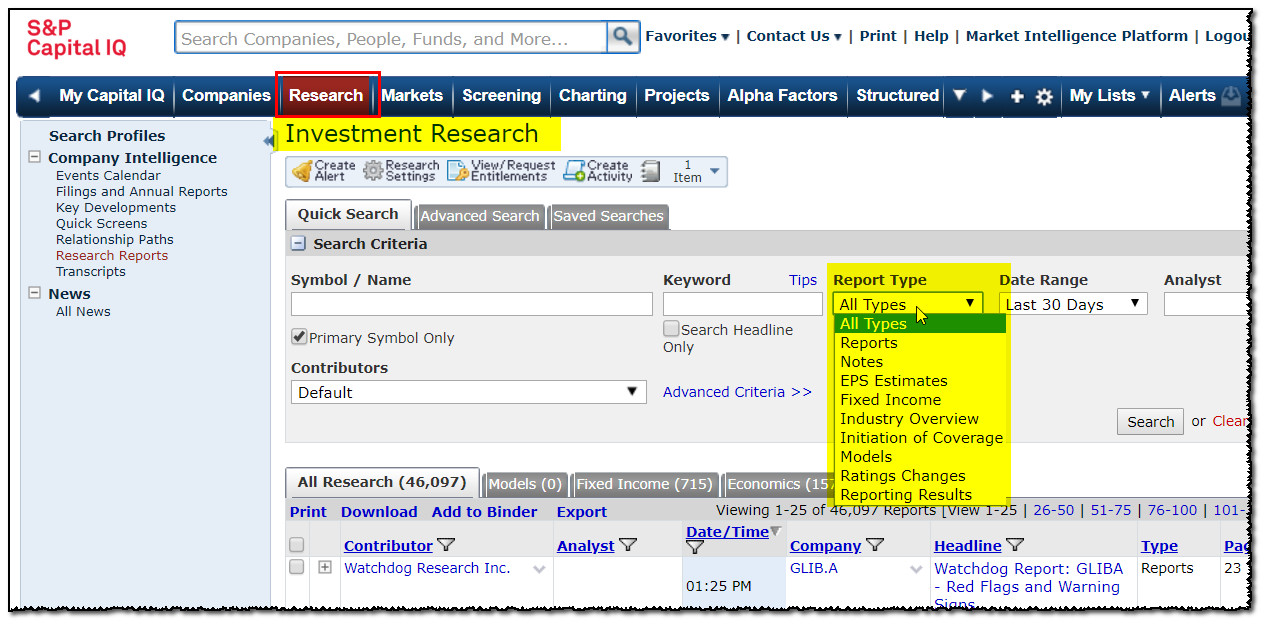Open the binder 1 Item dropdown arrow
This screenshot has width=1266, height=625.
tap(714, 171)
